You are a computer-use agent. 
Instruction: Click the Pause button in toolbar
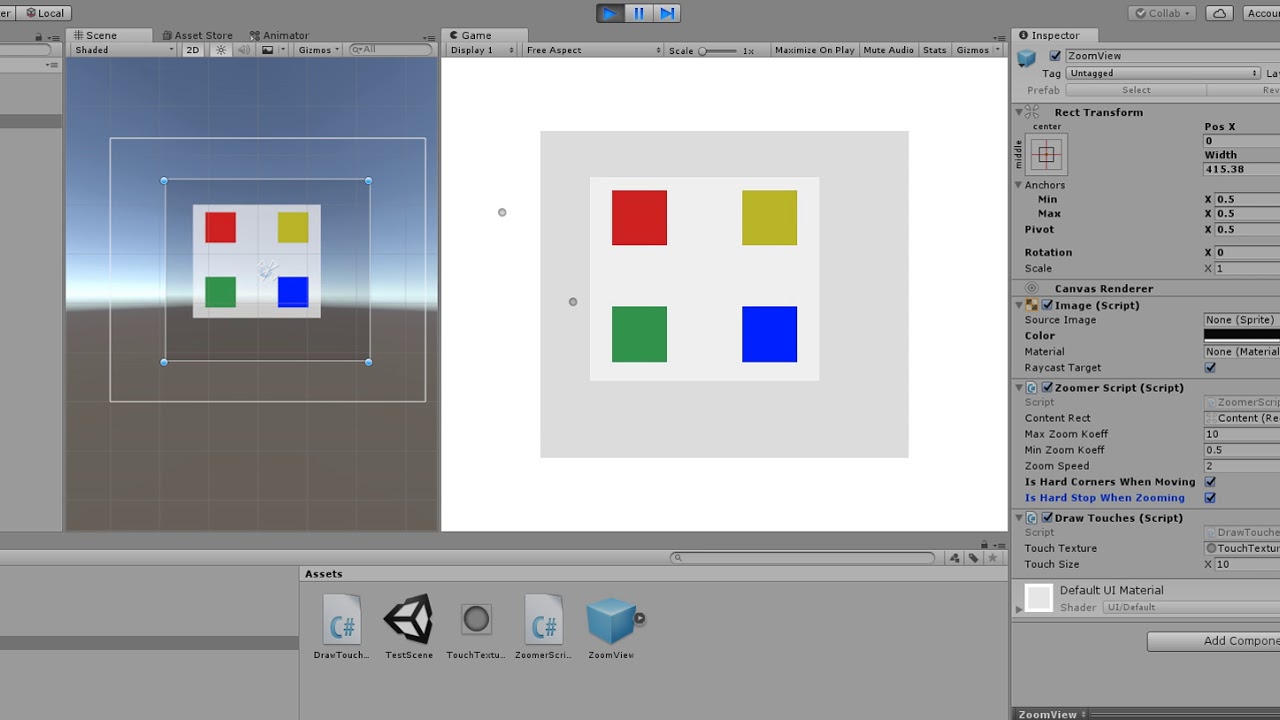[x=639, y=13]
